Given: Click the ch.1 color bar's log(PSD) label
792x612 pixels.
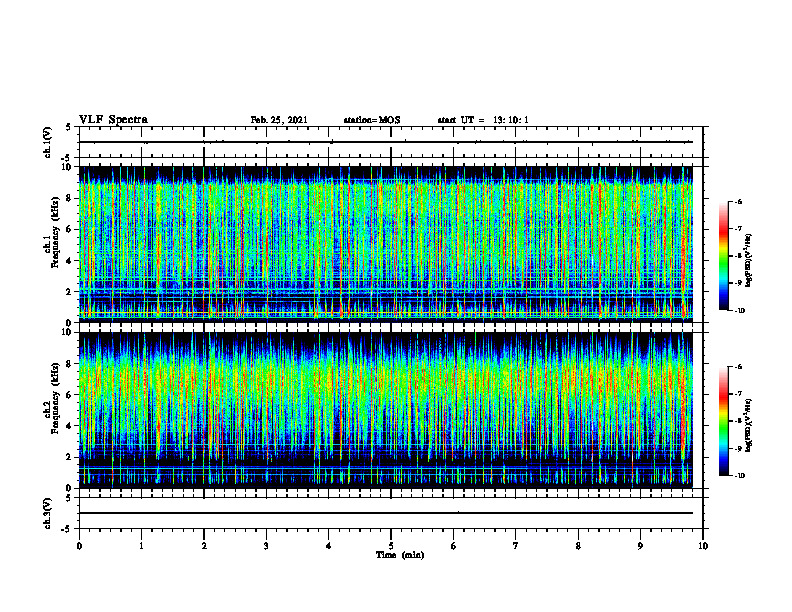Looking at the screenshot, I should [749, 261].
